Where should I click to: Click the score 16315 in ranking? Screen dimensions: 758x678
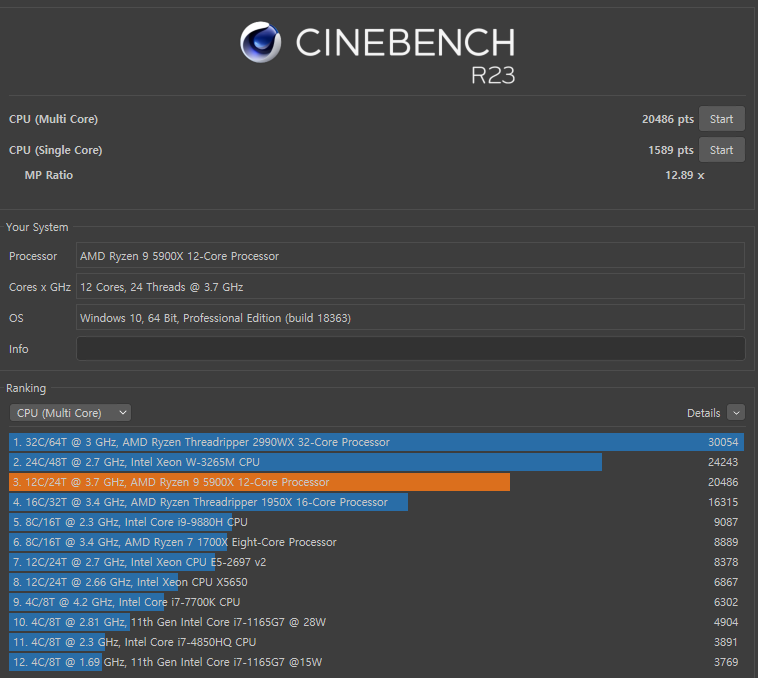point(723,502)
